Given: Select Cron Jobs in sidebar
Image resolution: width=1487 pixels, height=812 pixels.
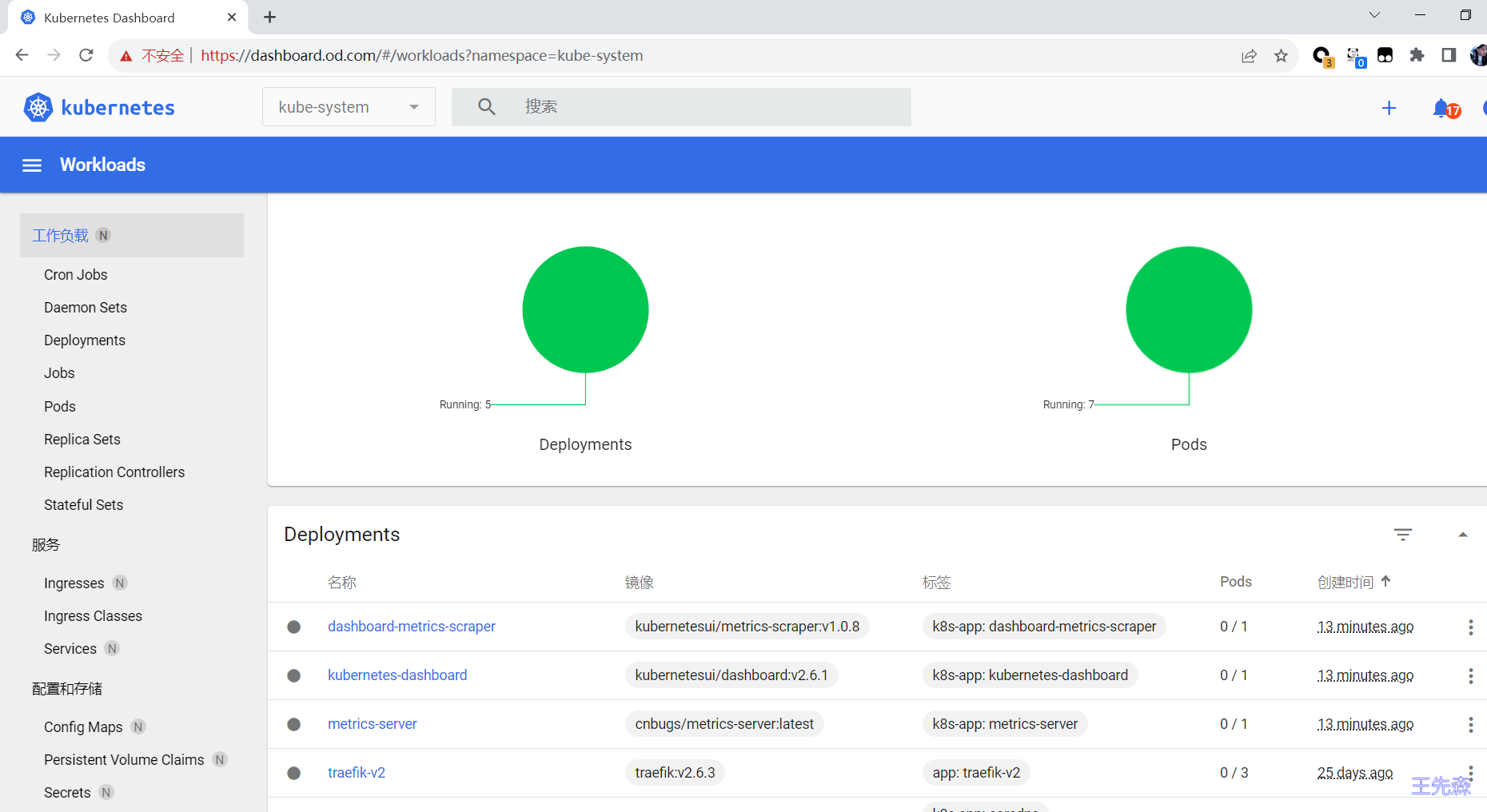Looking at the screenshot, I should coord(76,275).
